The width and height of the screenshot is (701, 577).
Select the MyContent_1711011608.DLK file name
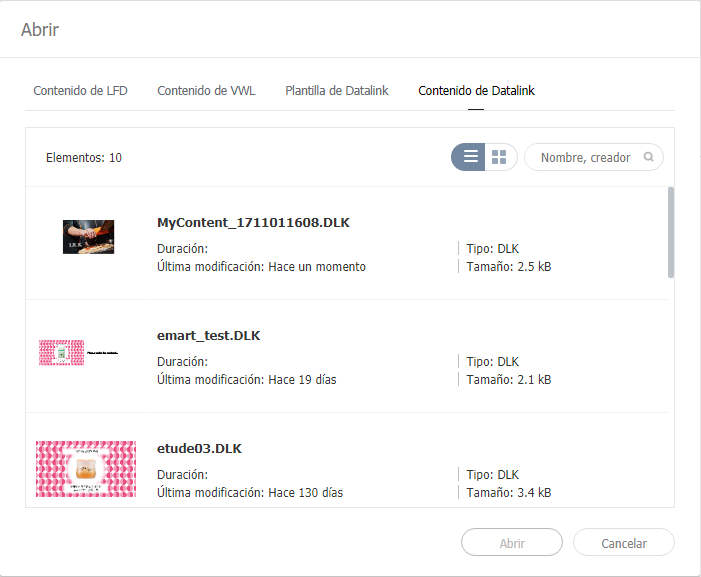coord(254,222)
